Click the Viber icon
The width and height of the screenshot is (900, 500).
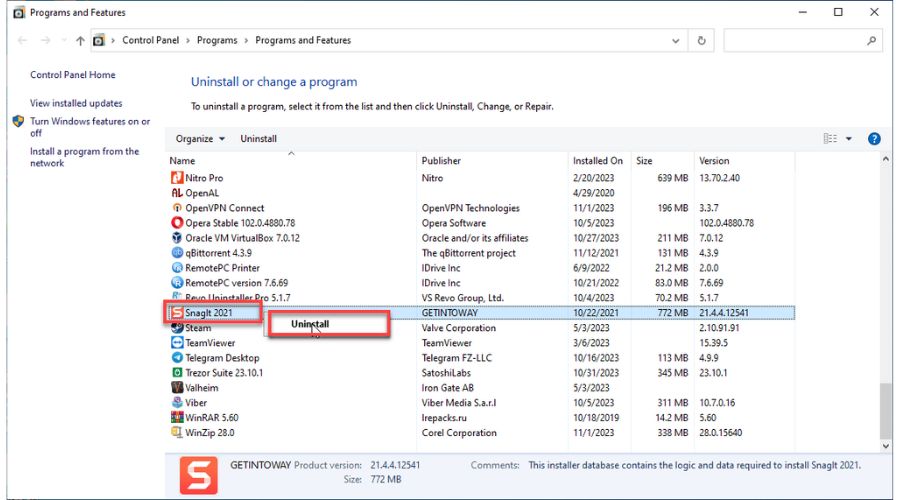pyautogui.click(x=177, y=402)
